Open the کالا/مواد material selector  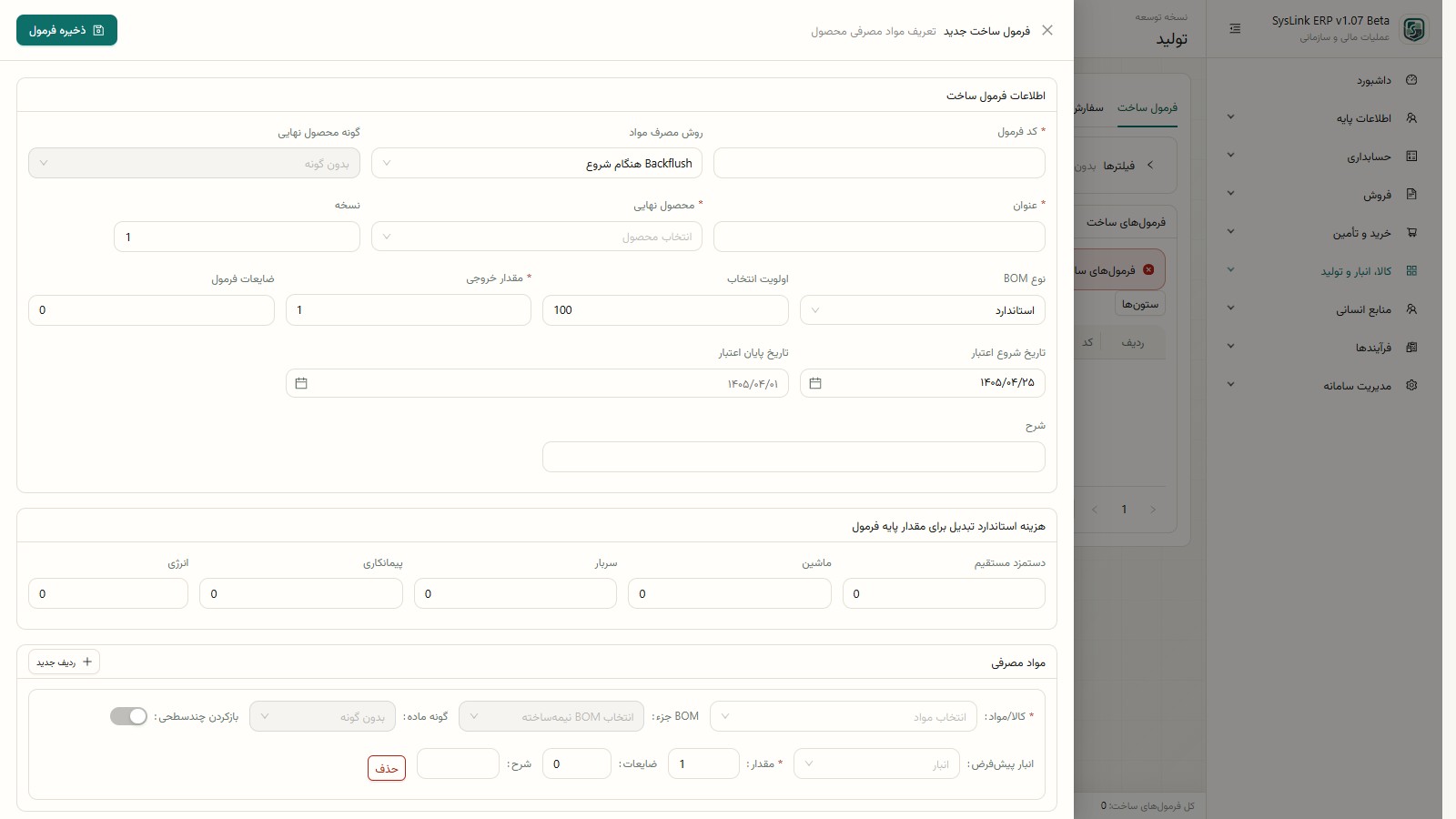coord(844,716)
